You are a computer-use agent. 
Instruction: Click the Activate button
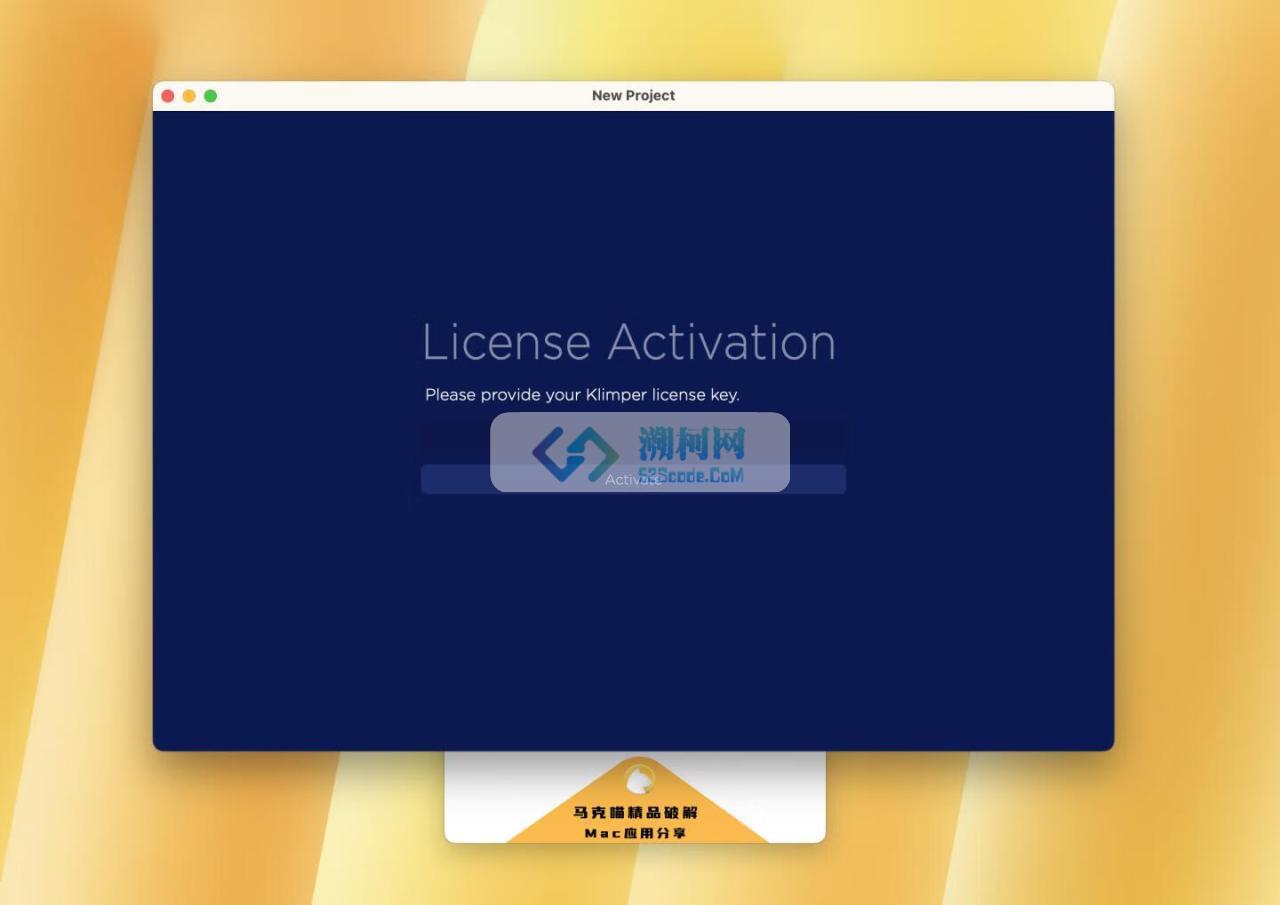pos(633,479)
